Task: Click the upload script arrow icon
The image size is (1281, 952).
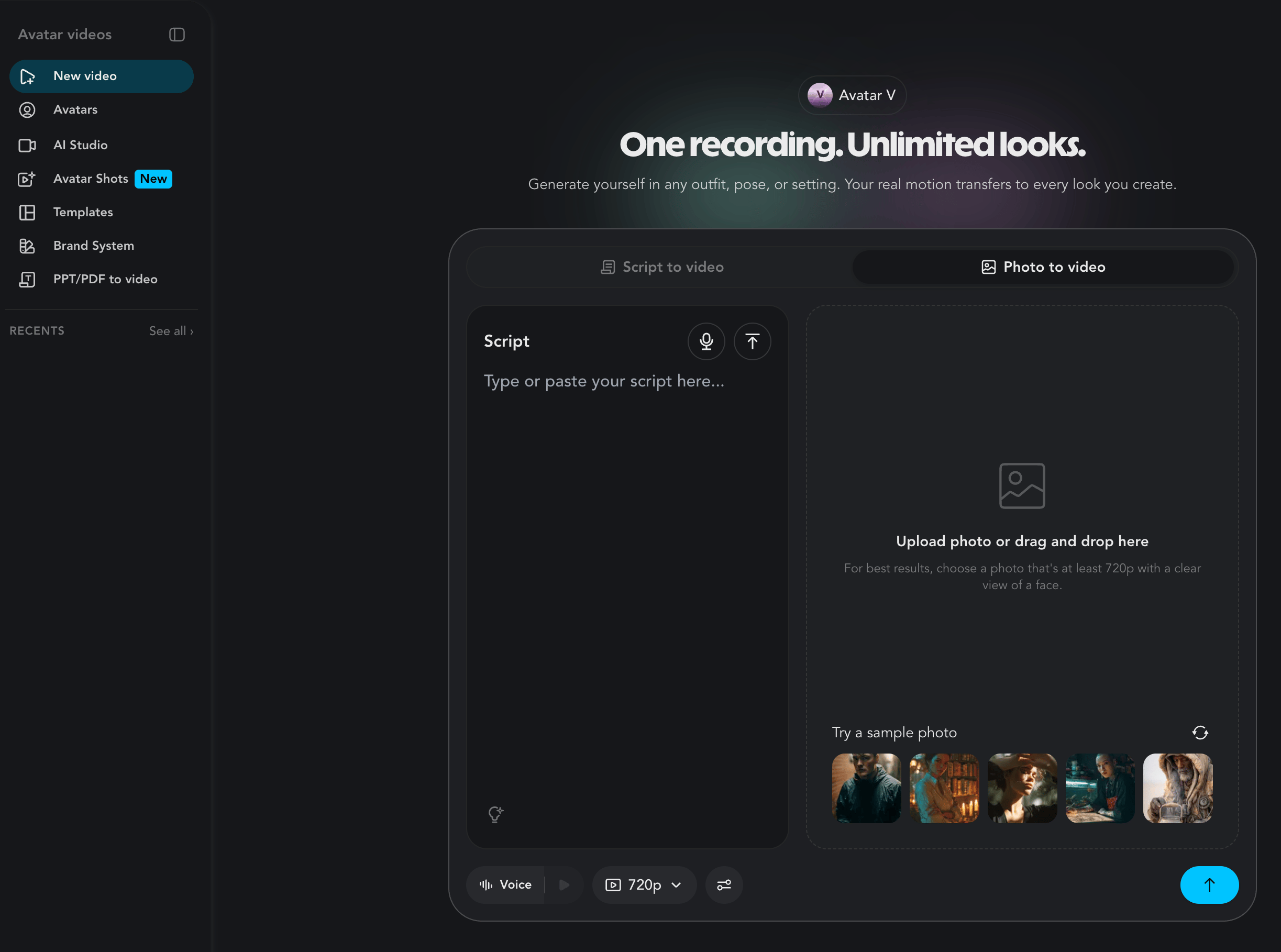Action: coord(752,341)
